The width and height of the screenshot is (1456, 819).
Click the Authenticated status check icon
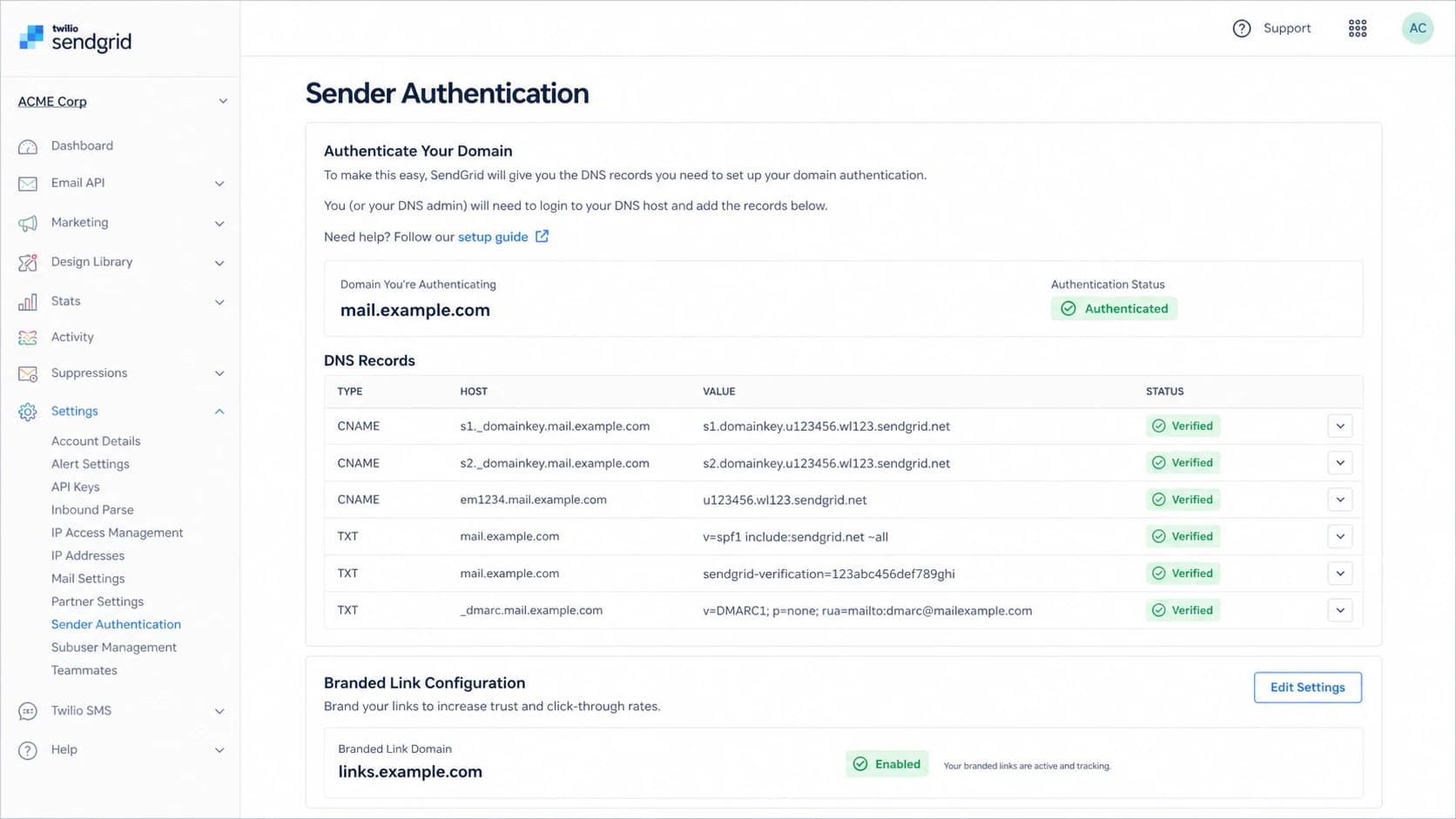click(1068, 308)
